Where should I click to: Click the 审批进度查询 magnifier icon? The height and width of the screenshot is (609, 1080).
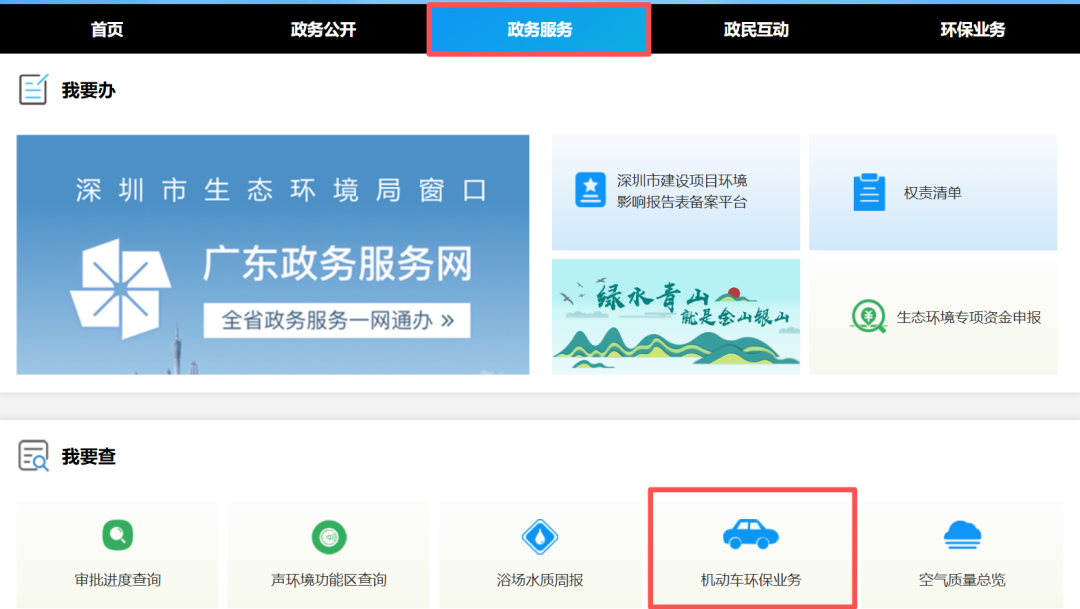click(x=118, y=535)
